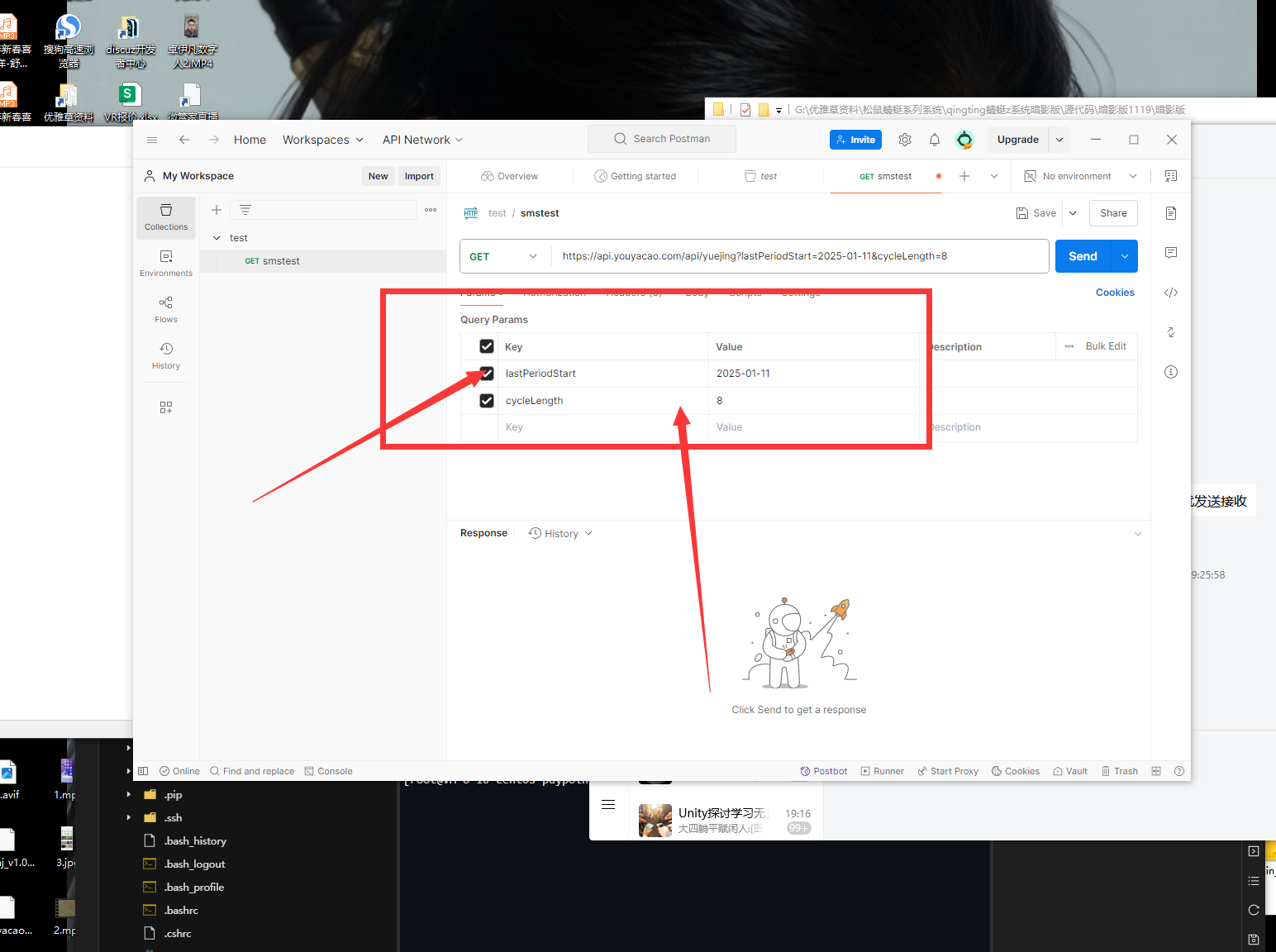This screenshot has width=1276, height=952.
Task: Open the two-pane view icon in status bar
Action: [1156, 771]
